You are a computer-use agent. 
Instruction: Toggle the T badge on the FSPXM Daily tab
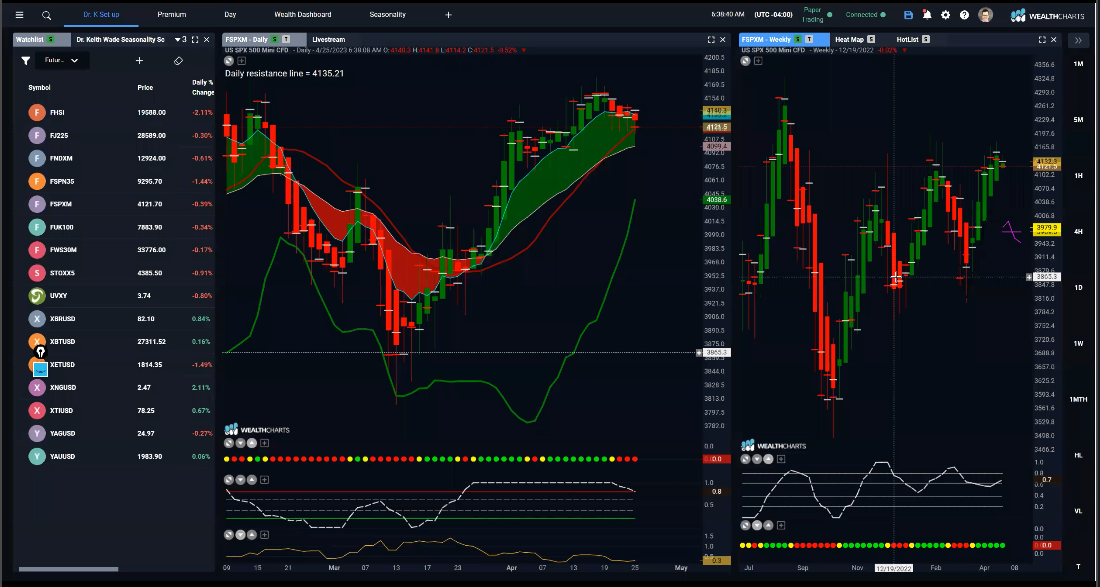tap(286, 40)
